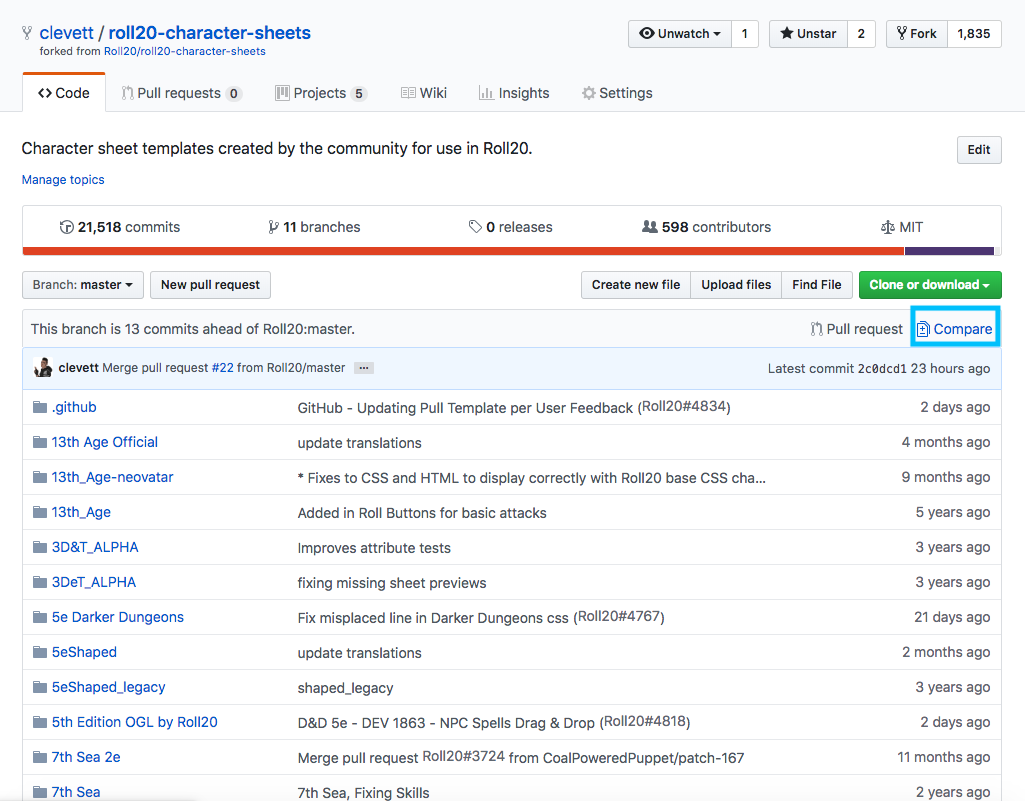Expand the commit message with the ellipsis button
Screen dimensions: 1025x801
tap(363, 368)
